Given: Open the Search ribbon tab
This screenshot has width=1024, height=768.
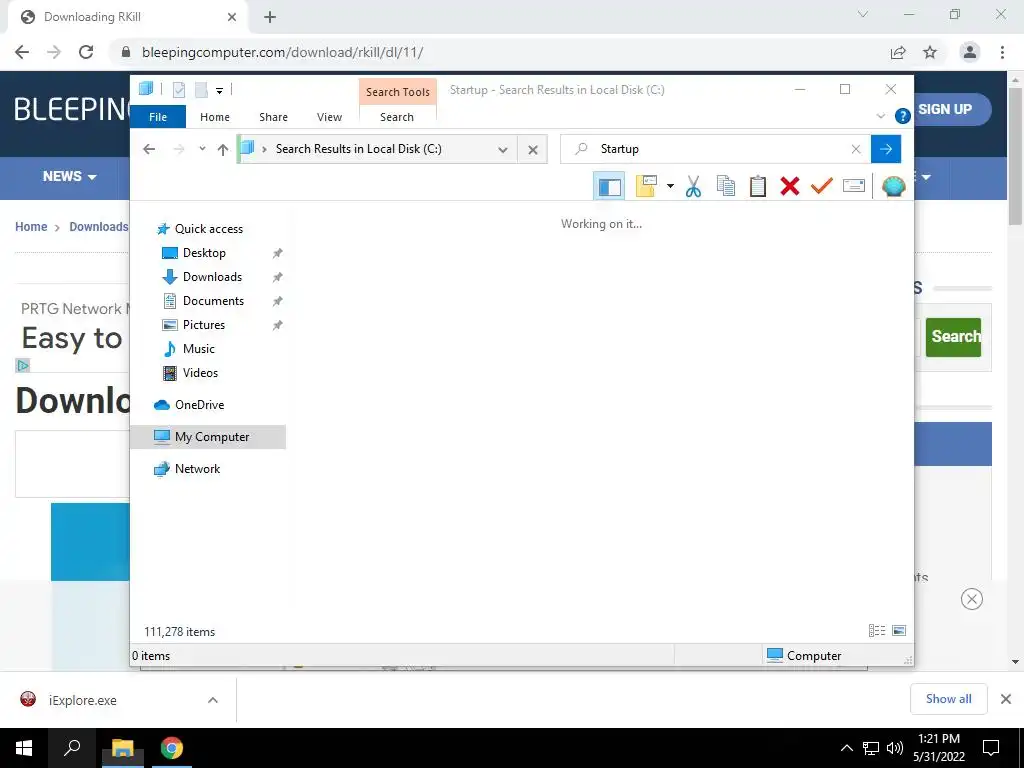Looking at the screenshot, I should coord(397,117).
